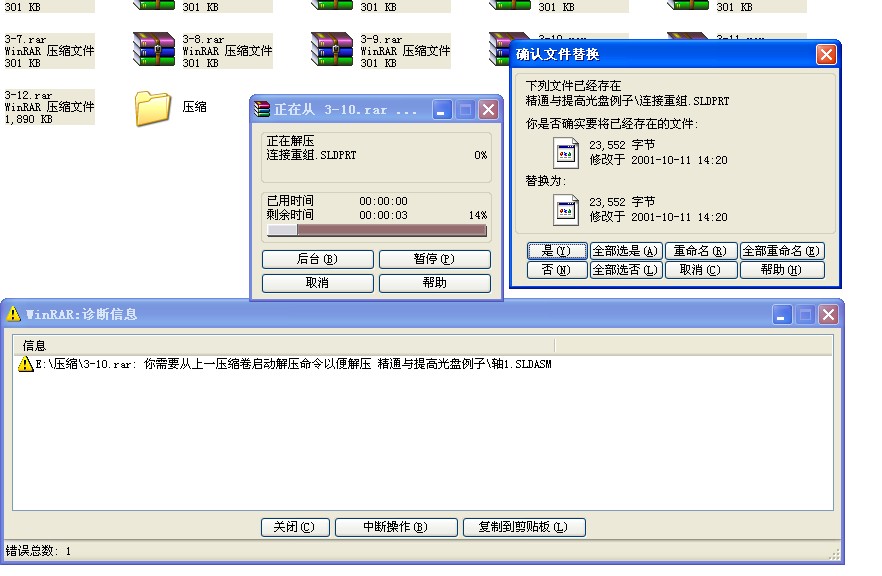Open Help (帮助) in extraction progress window
This screenshot has height=576, width=882.
(434, 283)
